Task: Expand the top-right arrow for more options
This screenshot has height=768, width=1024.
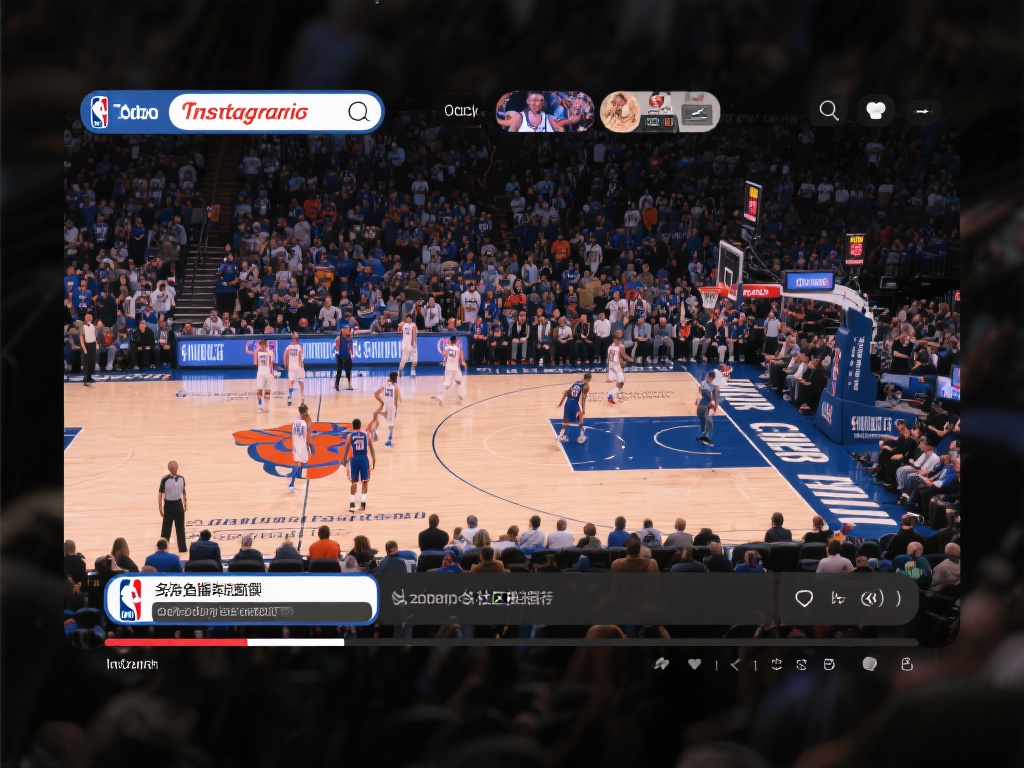Action: pyautogui.click(x=923, y=112)
